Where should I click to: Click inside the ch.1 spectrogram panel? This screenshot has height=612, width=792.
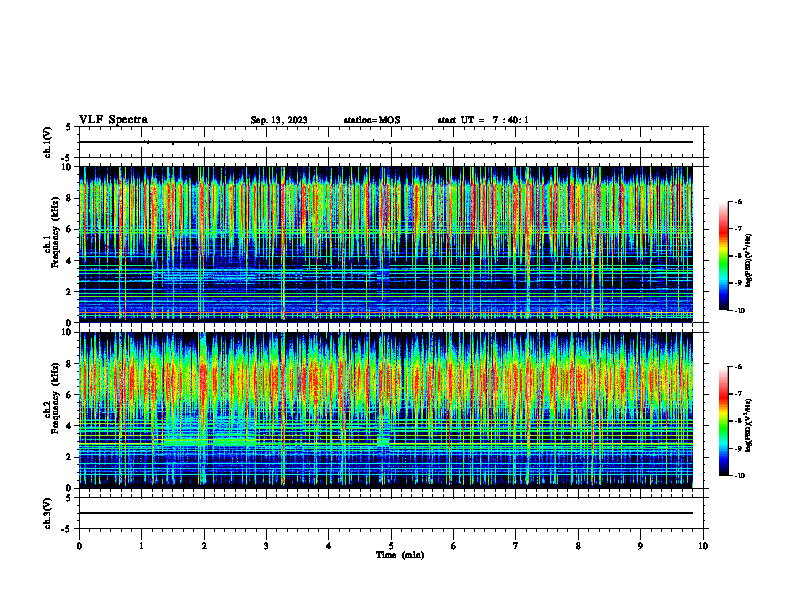[x=386, y=244]
